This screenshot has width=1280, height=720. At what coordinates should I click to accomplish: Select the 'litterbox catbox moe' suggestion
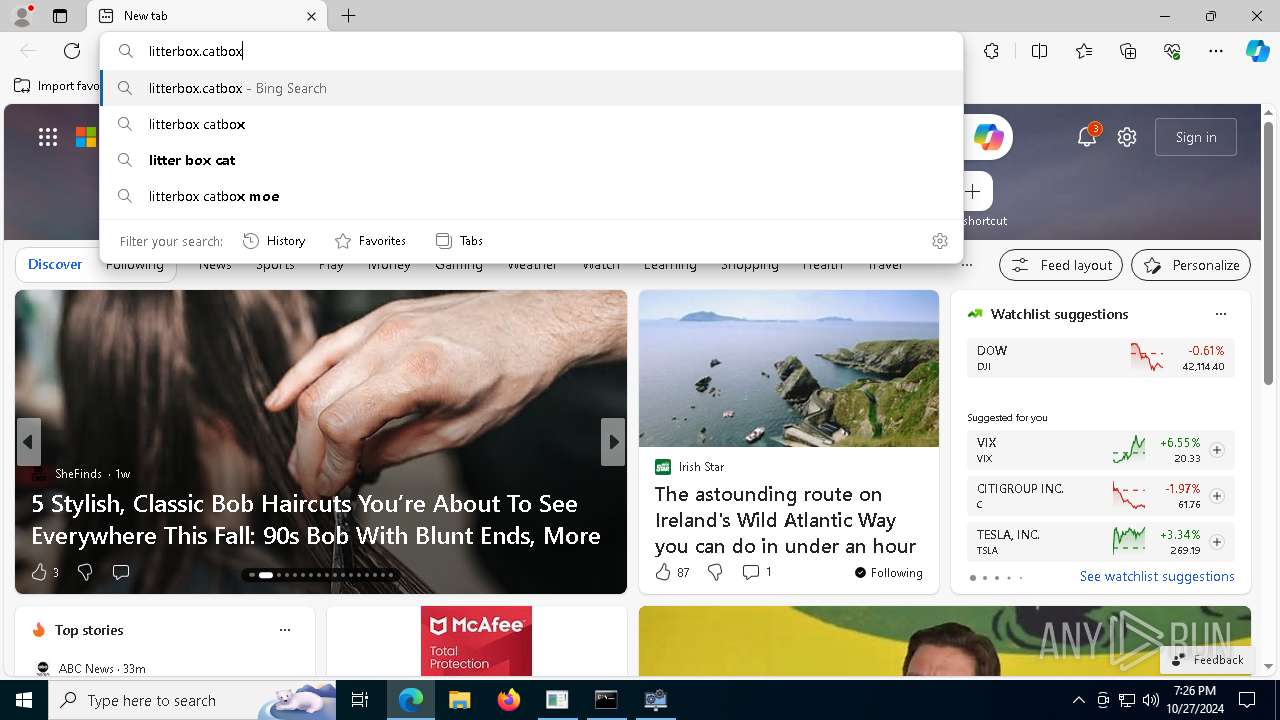[x=532, y=196]
